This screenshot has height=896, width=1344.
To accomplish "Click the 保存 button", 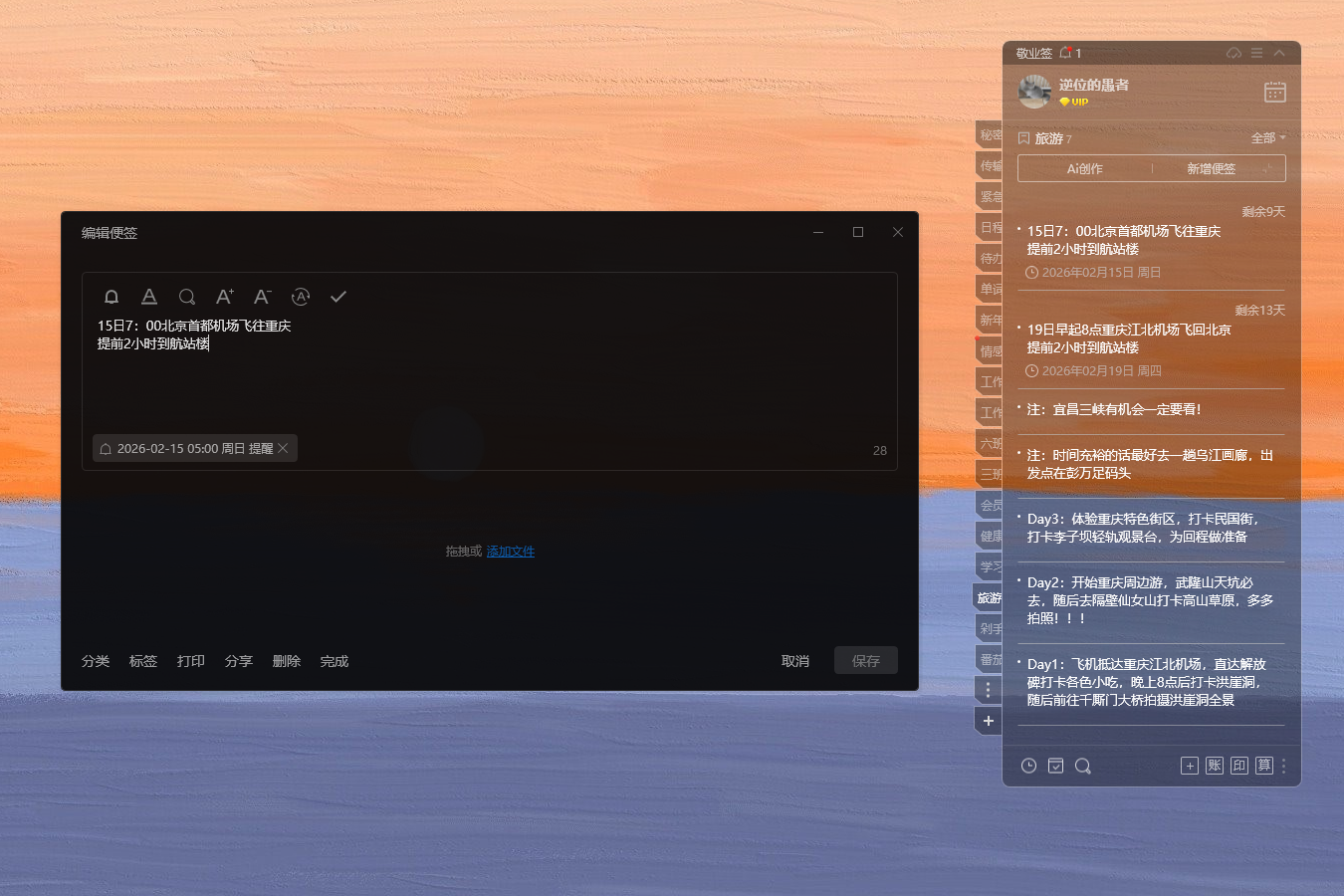I will (865, 661).
